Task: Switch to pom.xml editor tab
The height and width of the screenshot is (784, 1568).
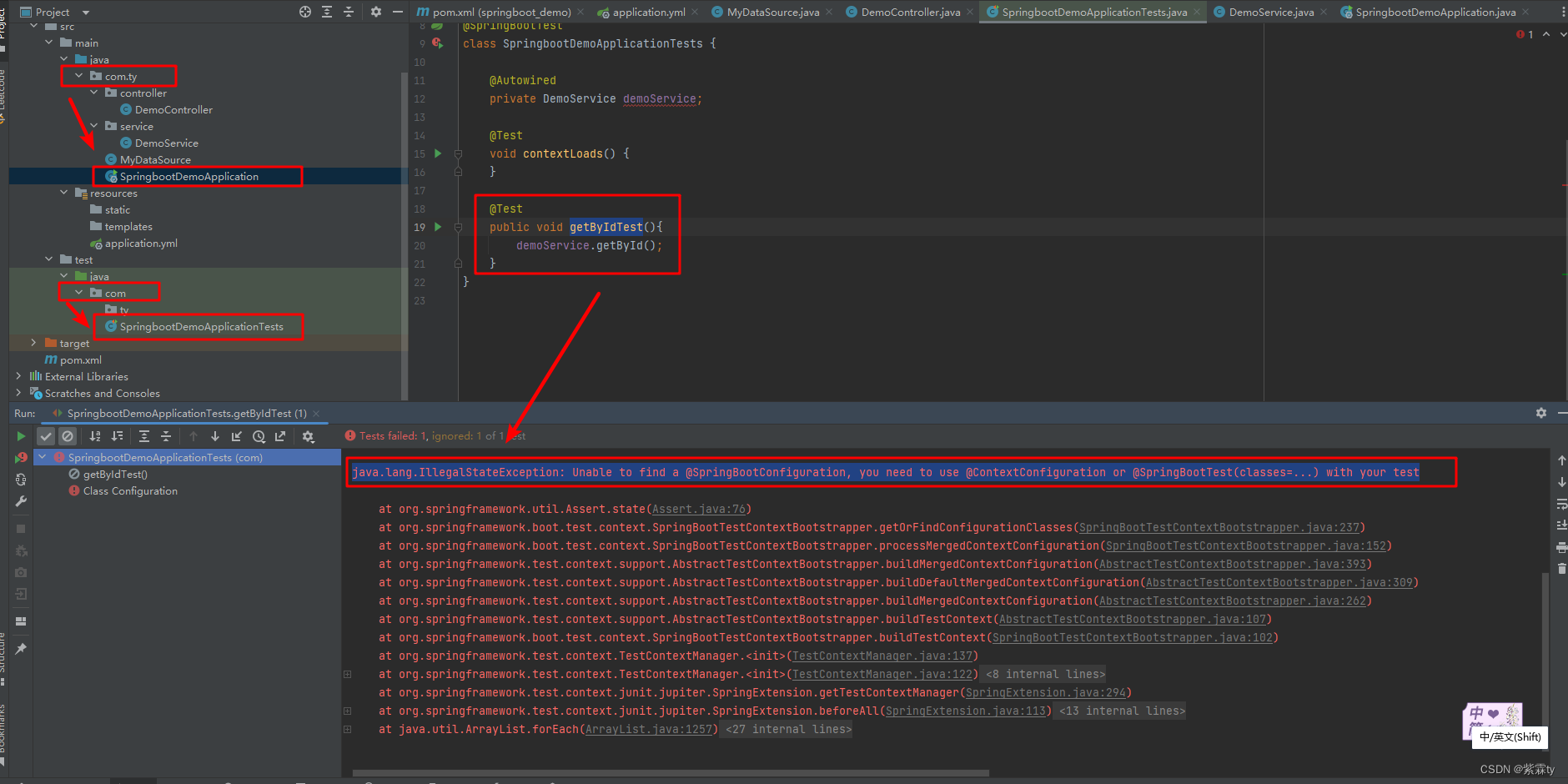Action: click(x=501, y=12)
